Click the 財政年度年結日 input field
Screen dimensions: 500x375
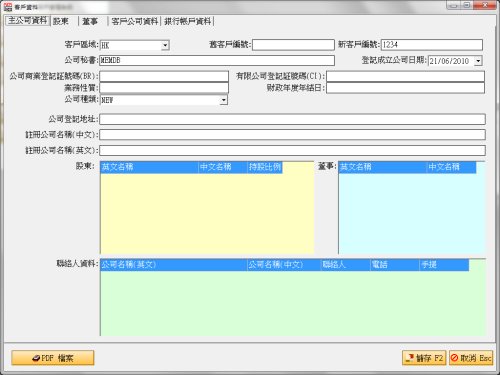[405, 88]
